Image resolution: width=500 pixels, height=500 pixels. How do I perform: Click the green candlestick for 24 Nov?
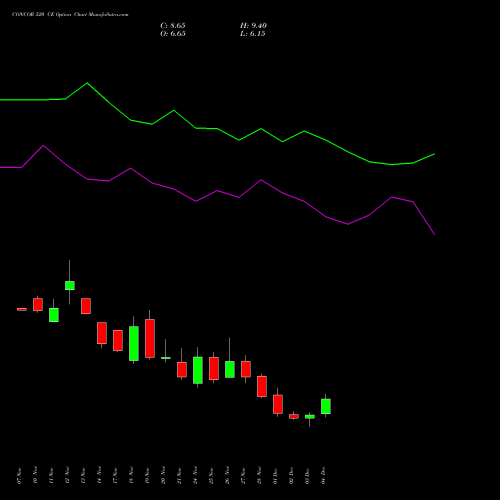(198, 370)
